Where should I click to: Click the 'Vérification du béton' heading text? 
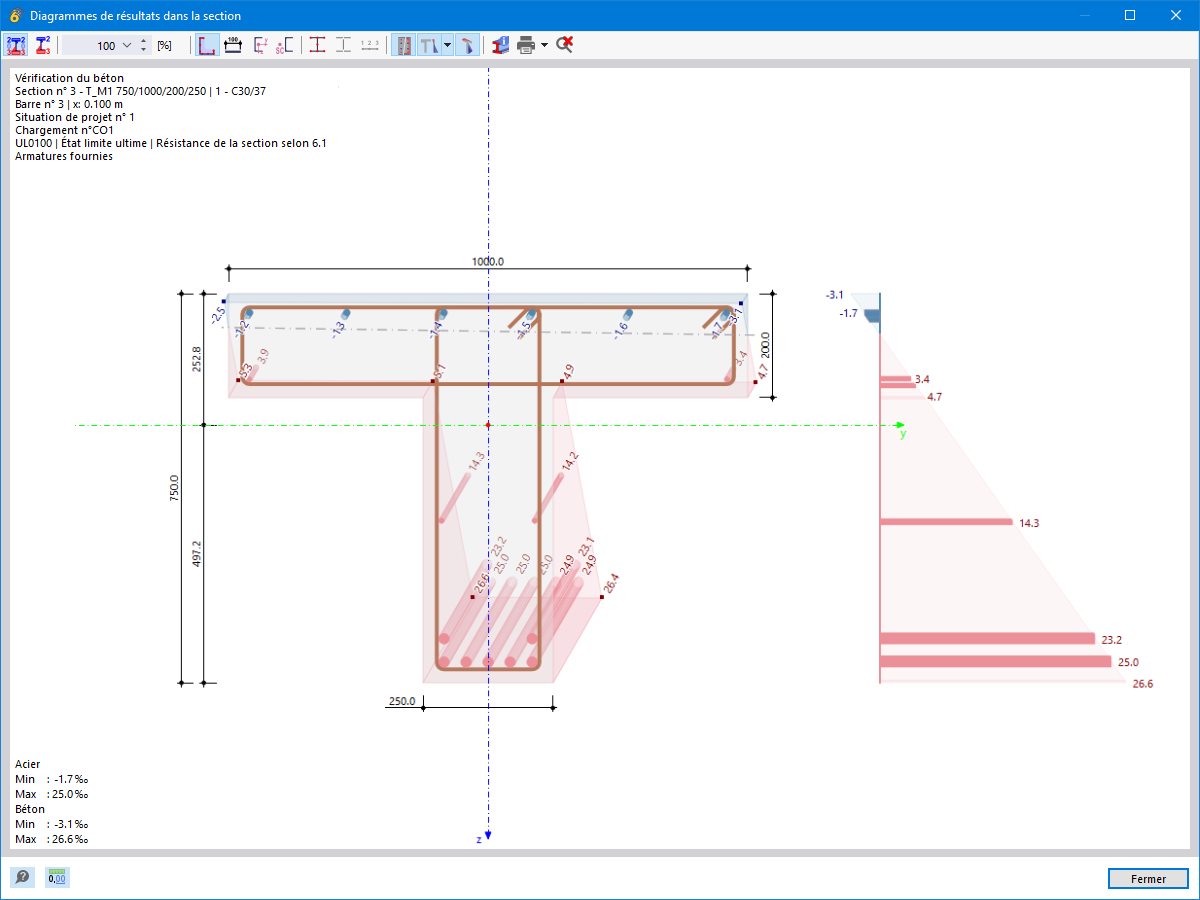point(70,78)
